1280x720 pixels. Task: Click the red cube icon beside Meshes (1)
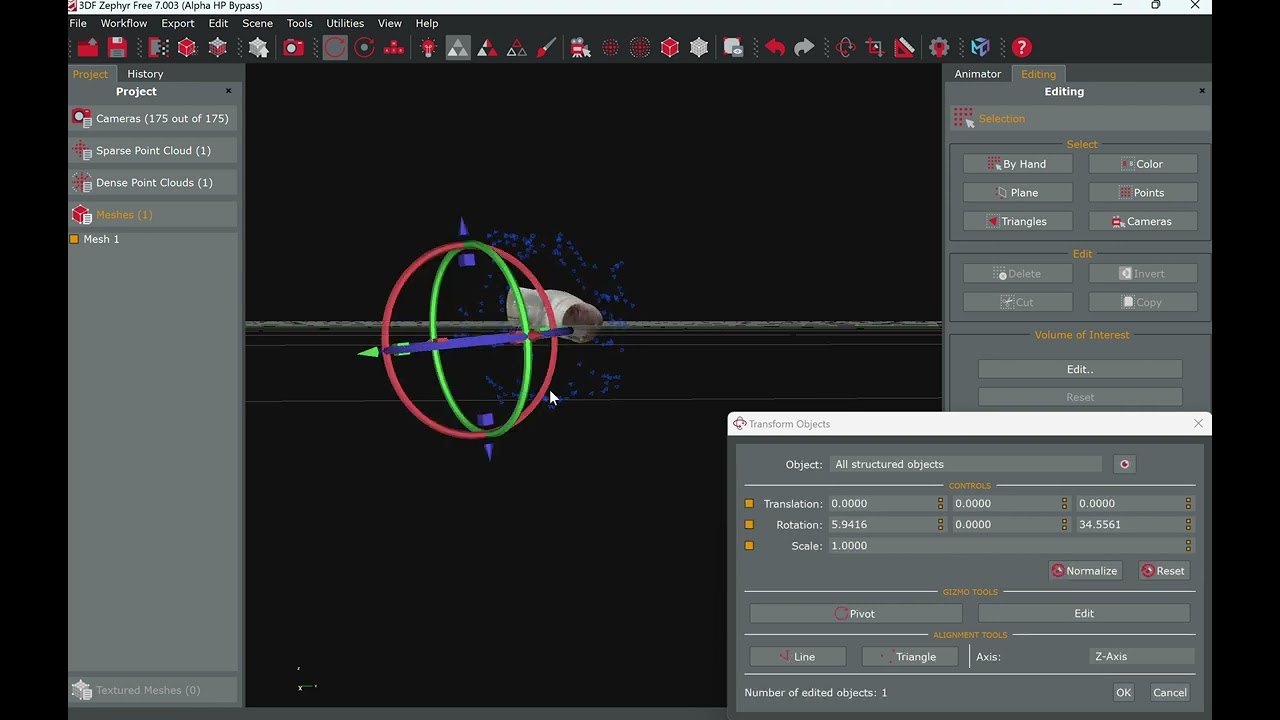(x=82, y=214)
